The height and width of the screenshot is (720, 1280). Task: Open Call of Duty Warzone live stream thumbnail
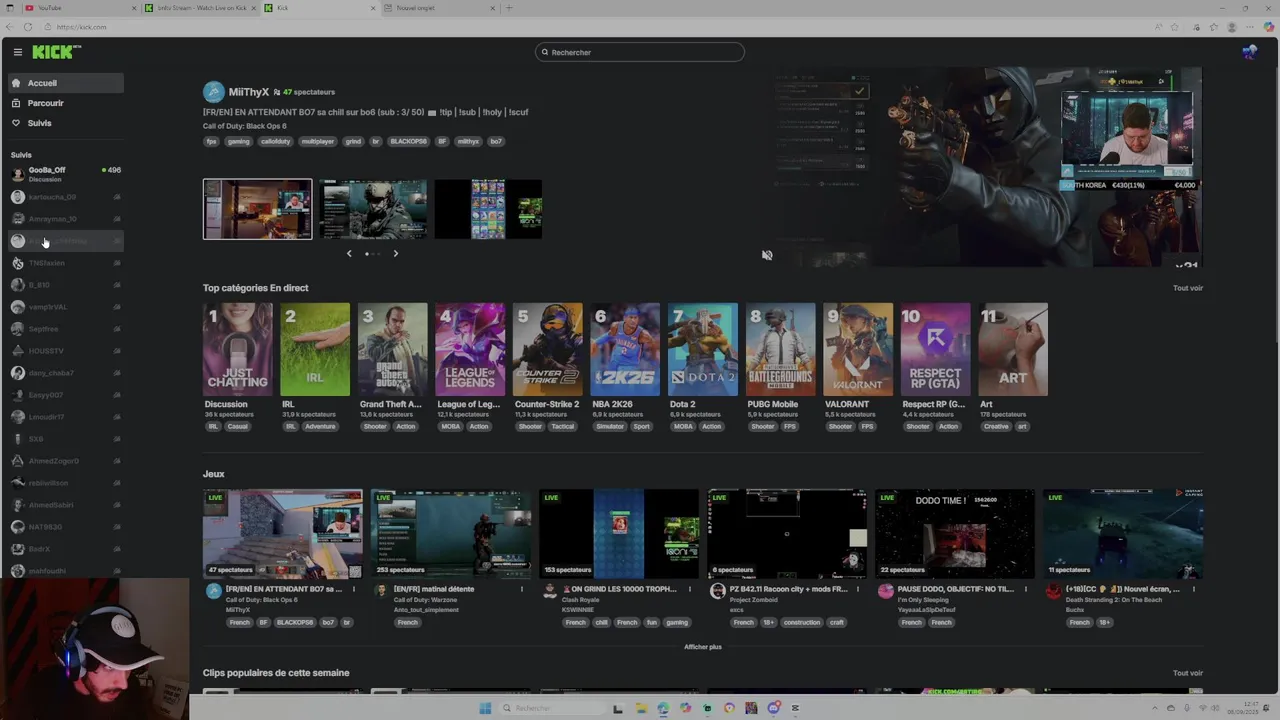click(x=451, y=534)
